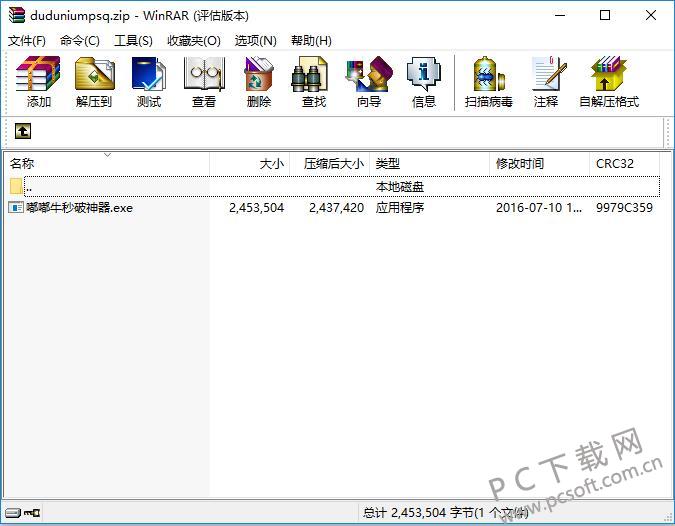Click the WinRAR title bar app icon
The width and height of the screenshot is (675, 526).
(17, 15)
